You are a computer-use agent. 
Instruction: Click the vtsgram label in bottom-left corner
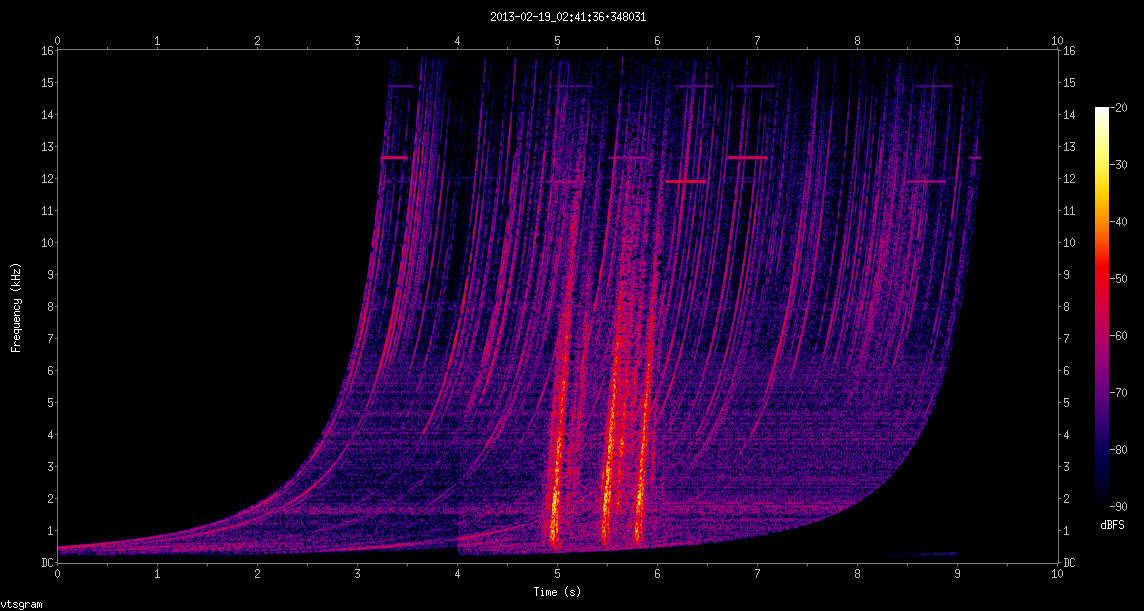(x=21, y=604)
